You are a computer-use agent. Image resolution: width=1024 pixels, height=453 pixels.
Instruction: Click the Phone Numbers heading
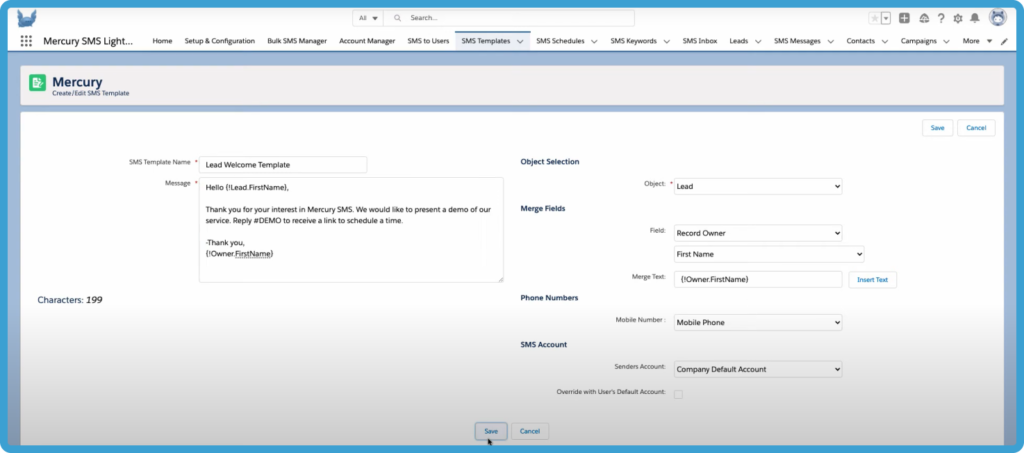(x=549, y=298)
